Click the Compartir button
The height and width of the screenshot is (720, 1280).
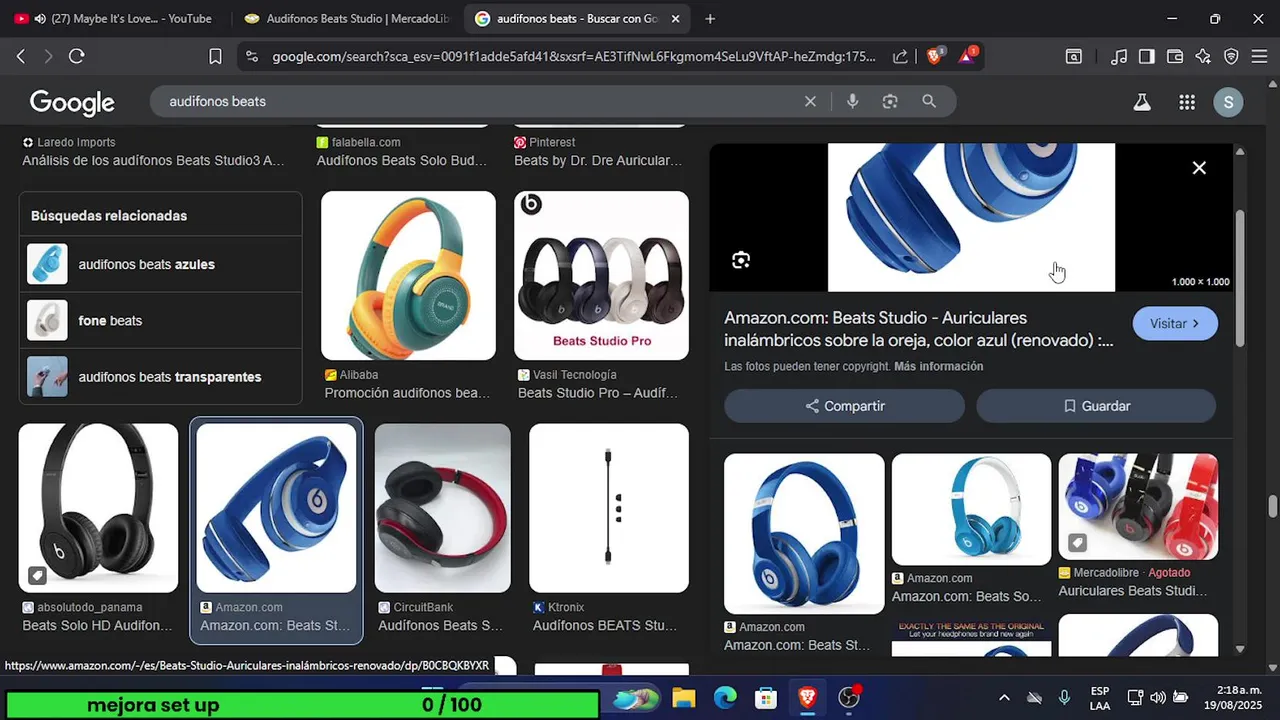845,406
